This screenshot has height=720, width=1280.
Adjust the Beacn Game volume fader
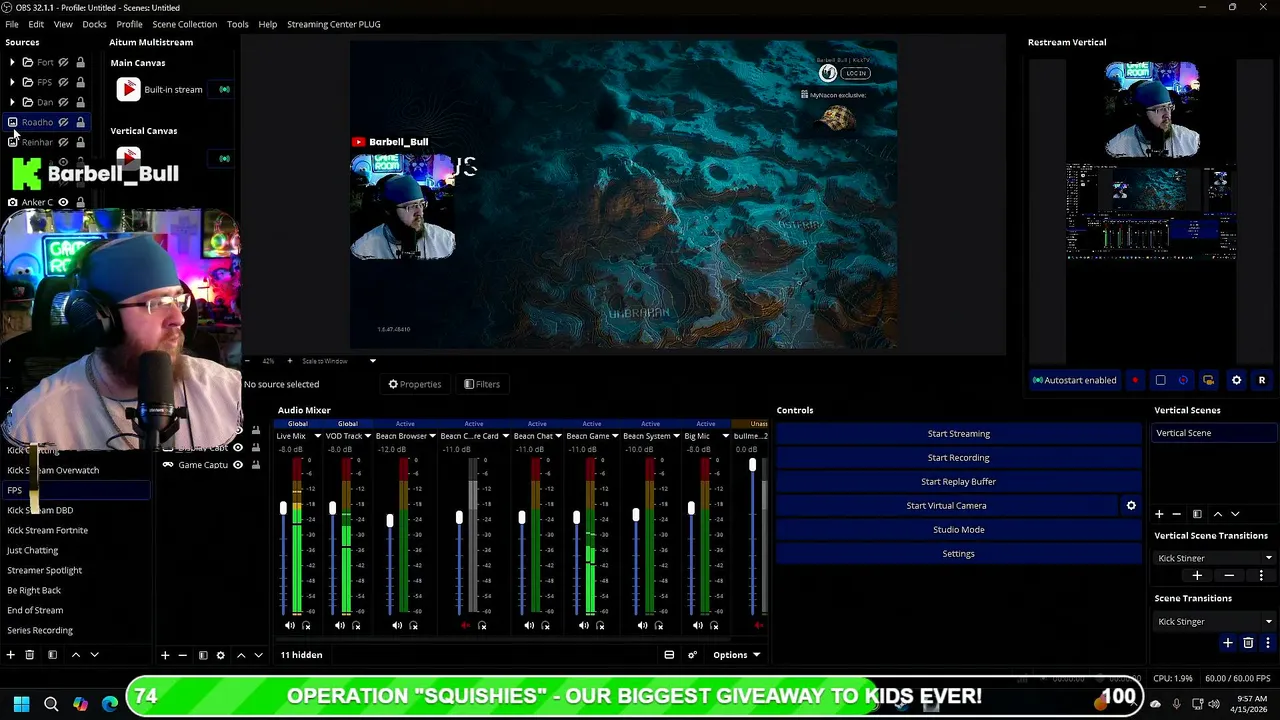[x=576, y=517]
